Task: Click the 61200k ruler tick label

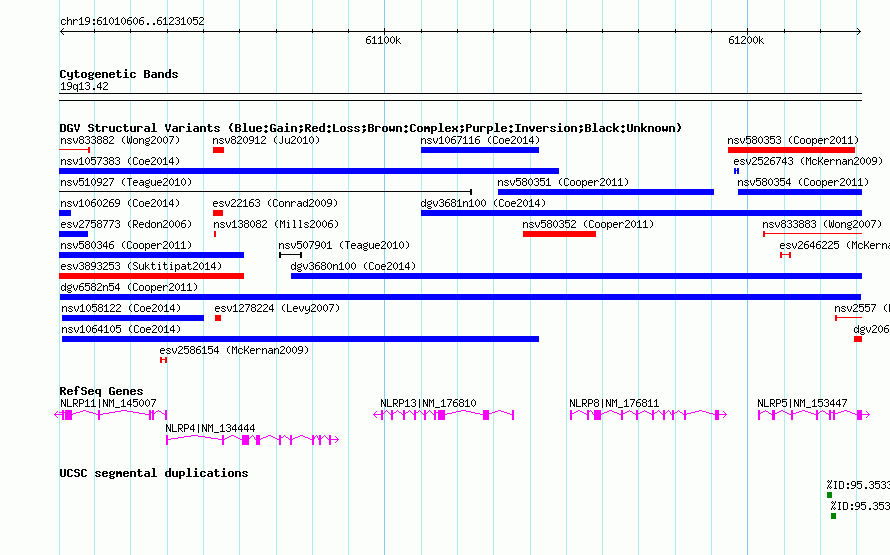Action: [x=746, y=40]
